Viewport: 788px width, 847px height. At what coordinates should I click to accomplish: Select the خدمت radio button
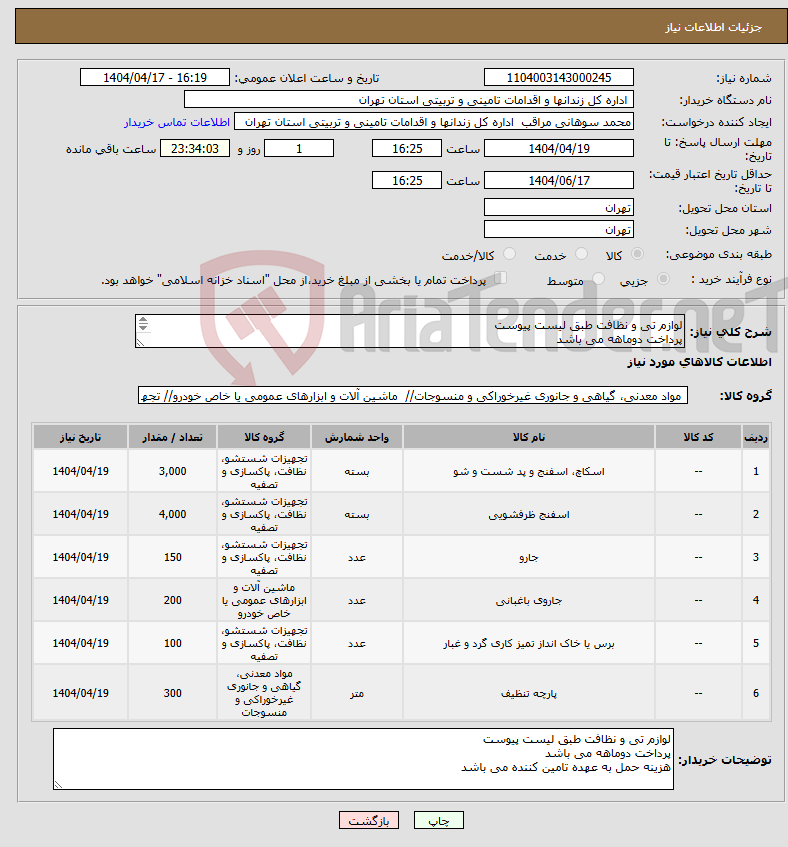pyautogui.click(x=581, y=254)
